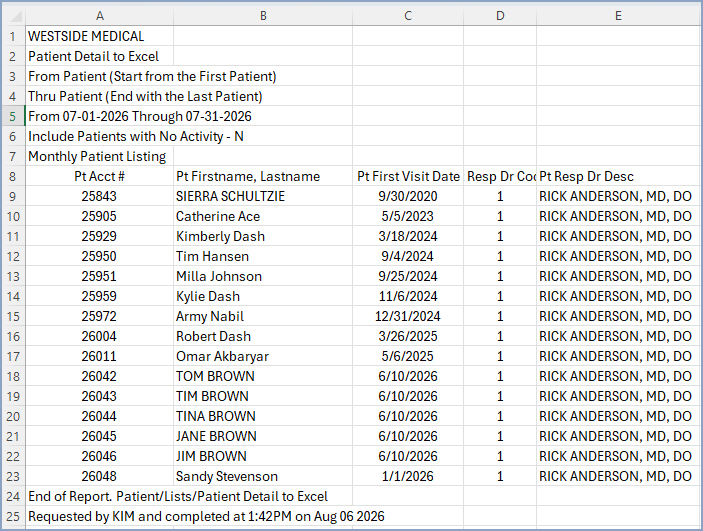Click the TINA BROWN name cell

pyautogui.click(x=263, y=416)
